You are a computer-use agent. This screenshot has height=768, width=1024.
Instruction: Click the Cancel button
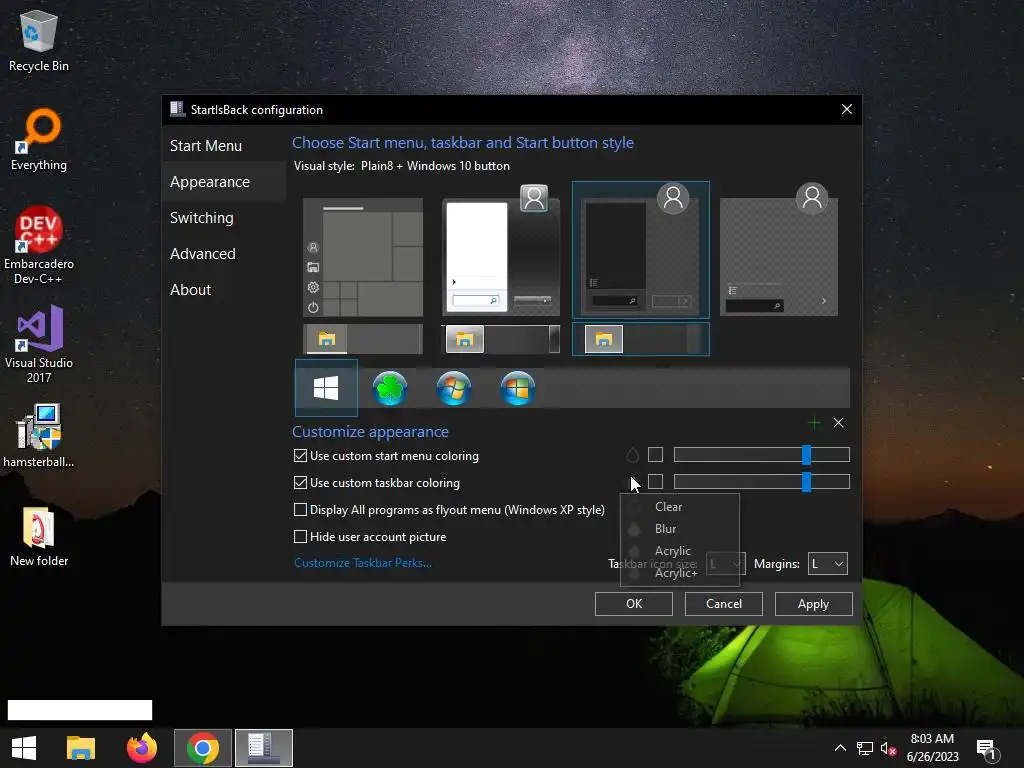[x=724, y=604]
